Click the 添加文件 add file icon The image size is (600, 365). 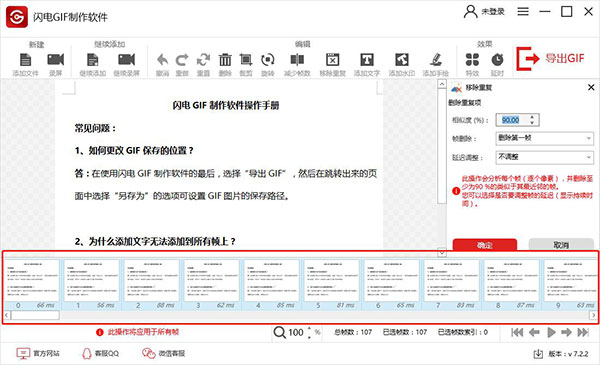coord(25,60)
